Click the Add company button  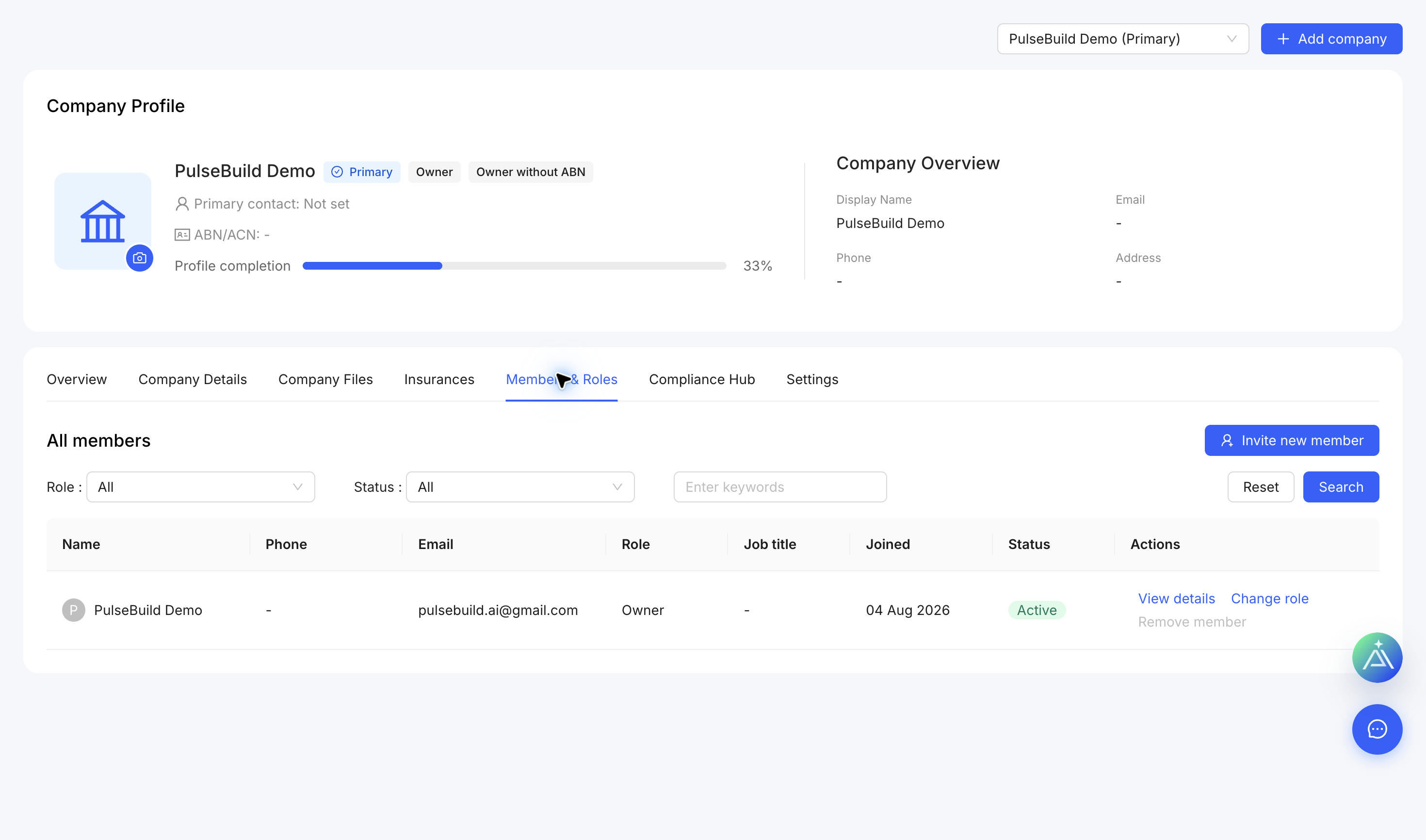coord(1331,38)
